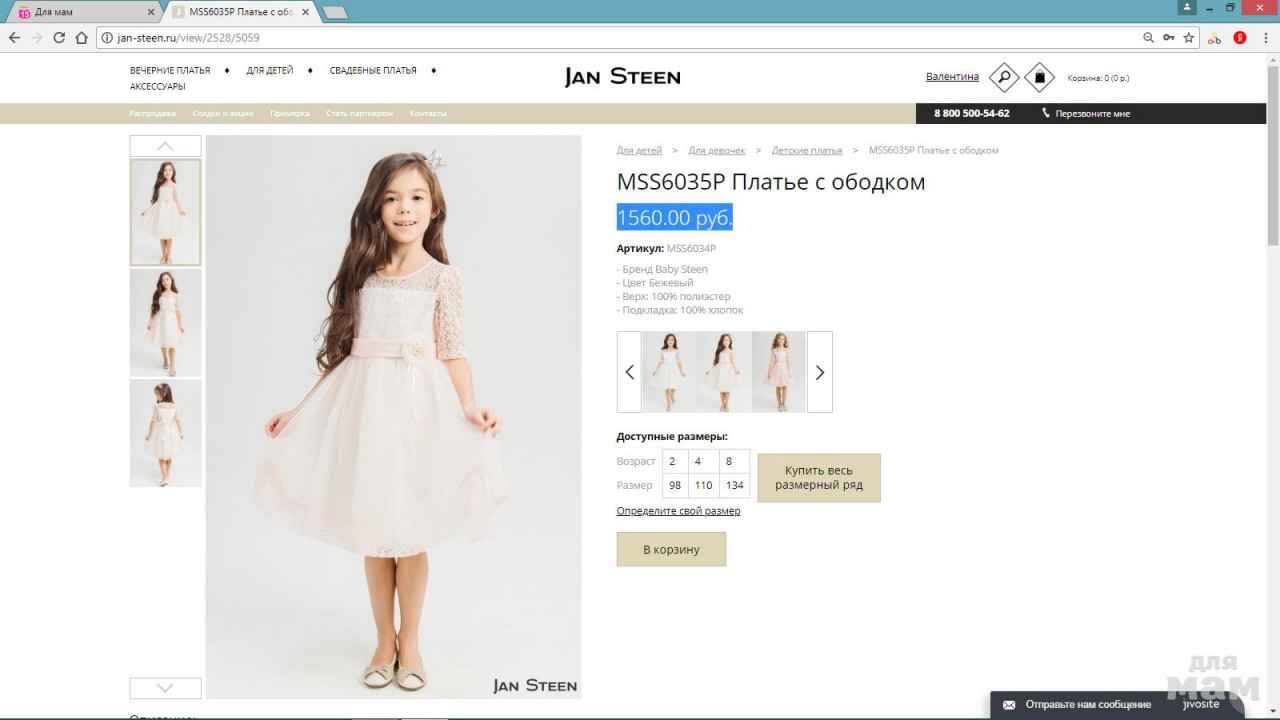Click the address bar URL field
The width and height of the screenshot is (1280, 720).
[600, 38]
